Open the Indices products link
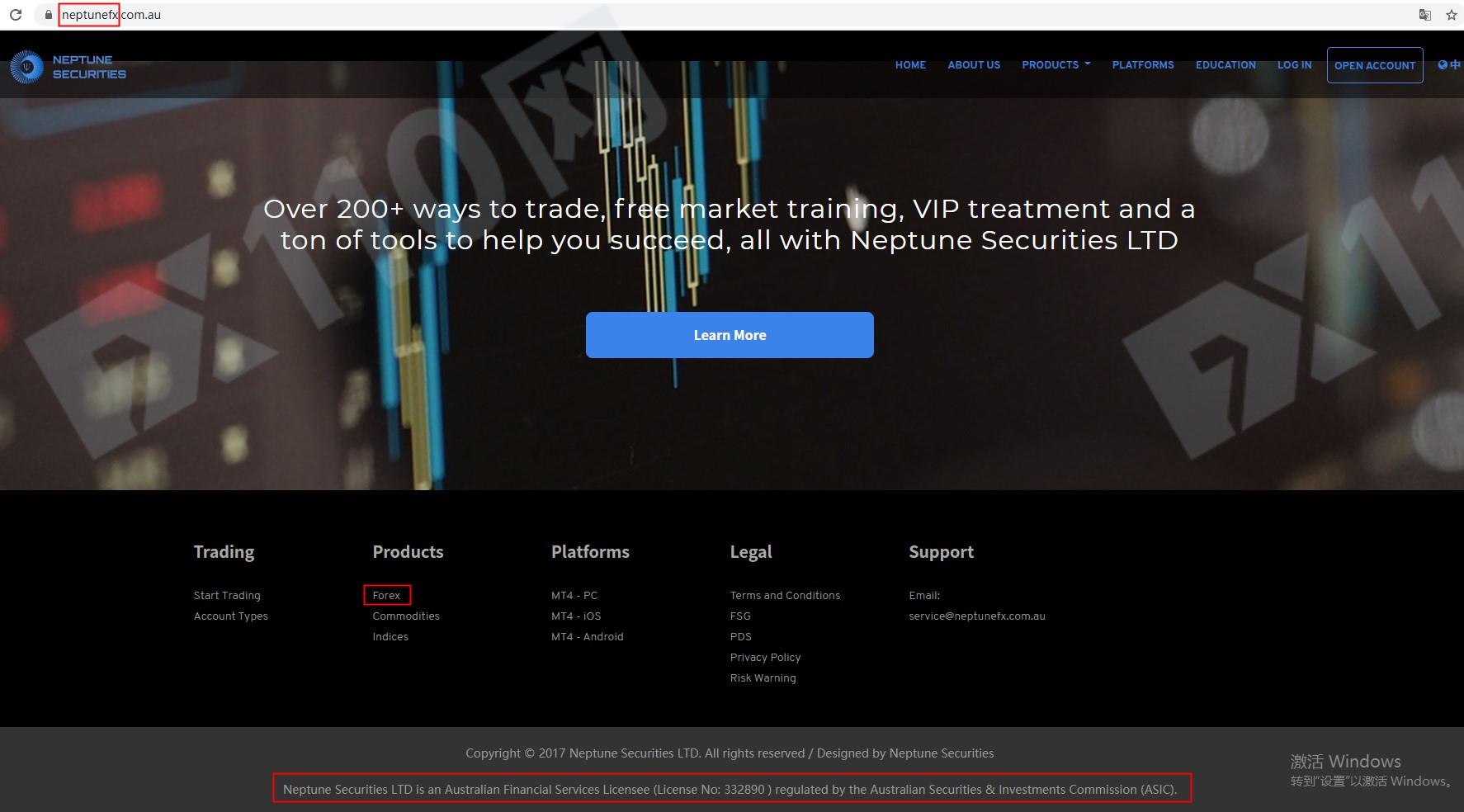The width and height of the screenshot is (1464, 812). 390,636
